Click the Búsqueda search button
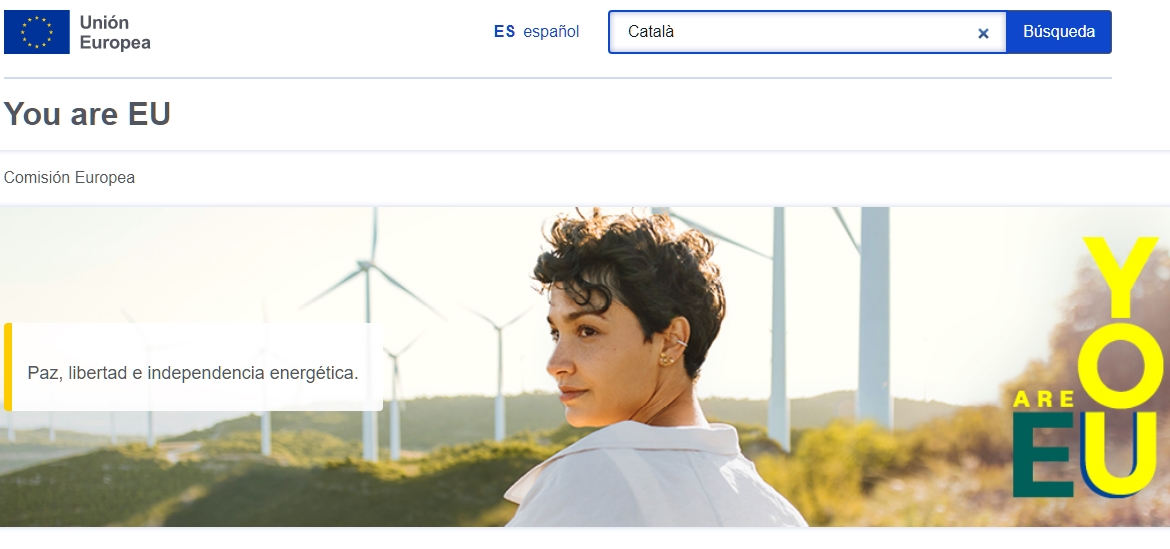 pyautogui.click(x=1058, y=32)
